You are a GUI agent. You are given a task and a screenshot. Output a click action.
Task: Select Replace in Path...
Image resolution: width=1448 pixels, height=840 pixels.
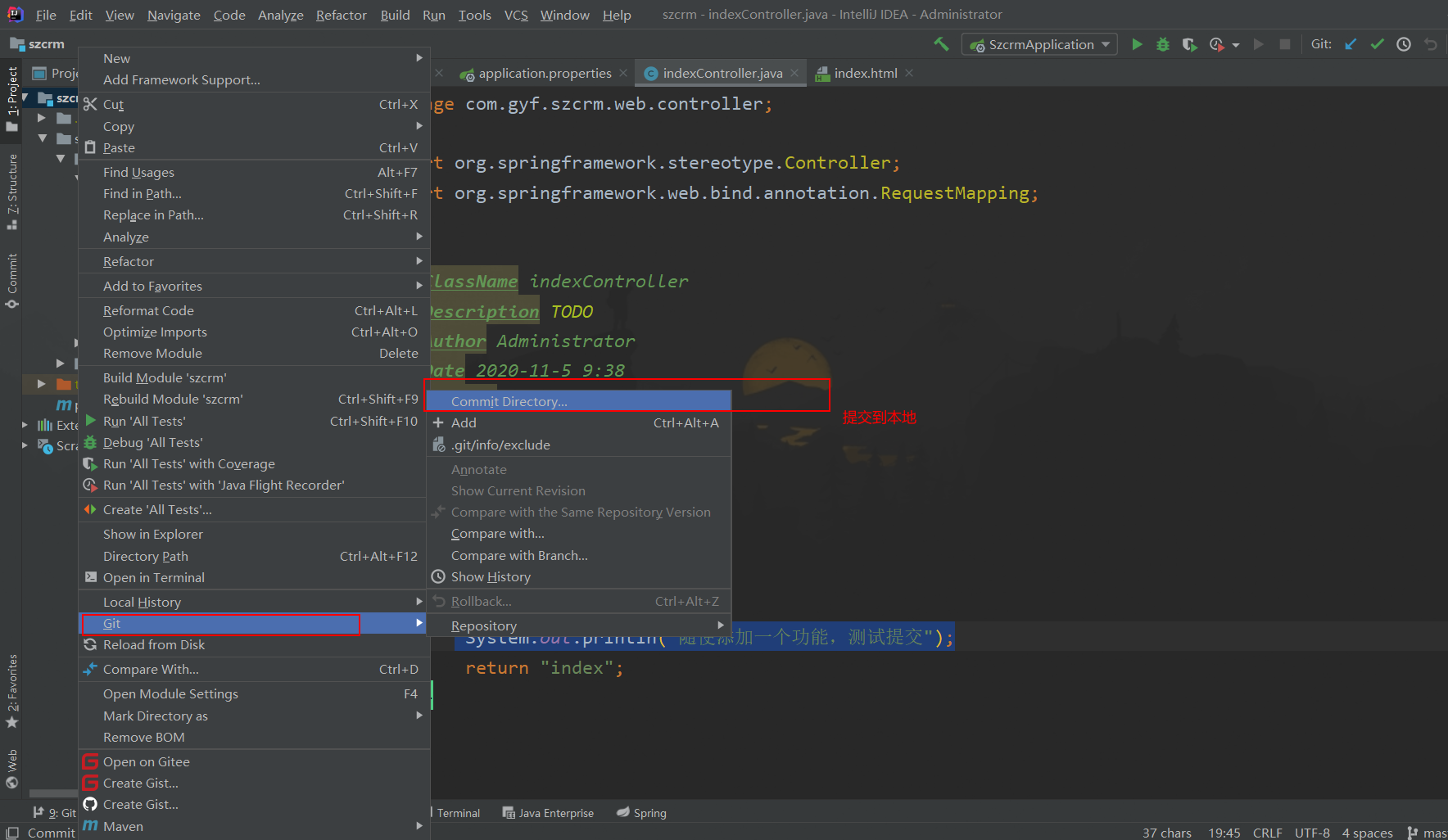[254, 215]
